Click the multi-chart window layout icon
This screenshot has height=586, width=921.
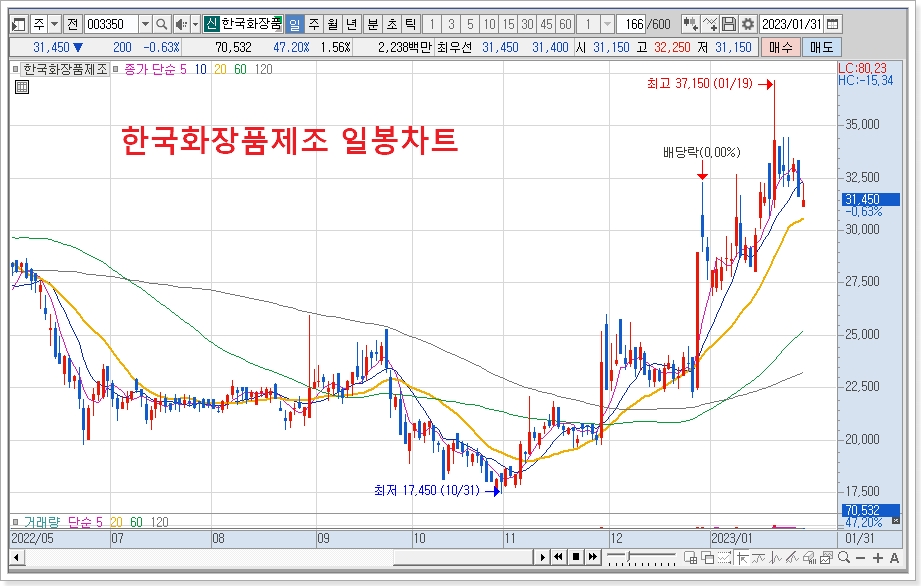[x=691, y=557]
